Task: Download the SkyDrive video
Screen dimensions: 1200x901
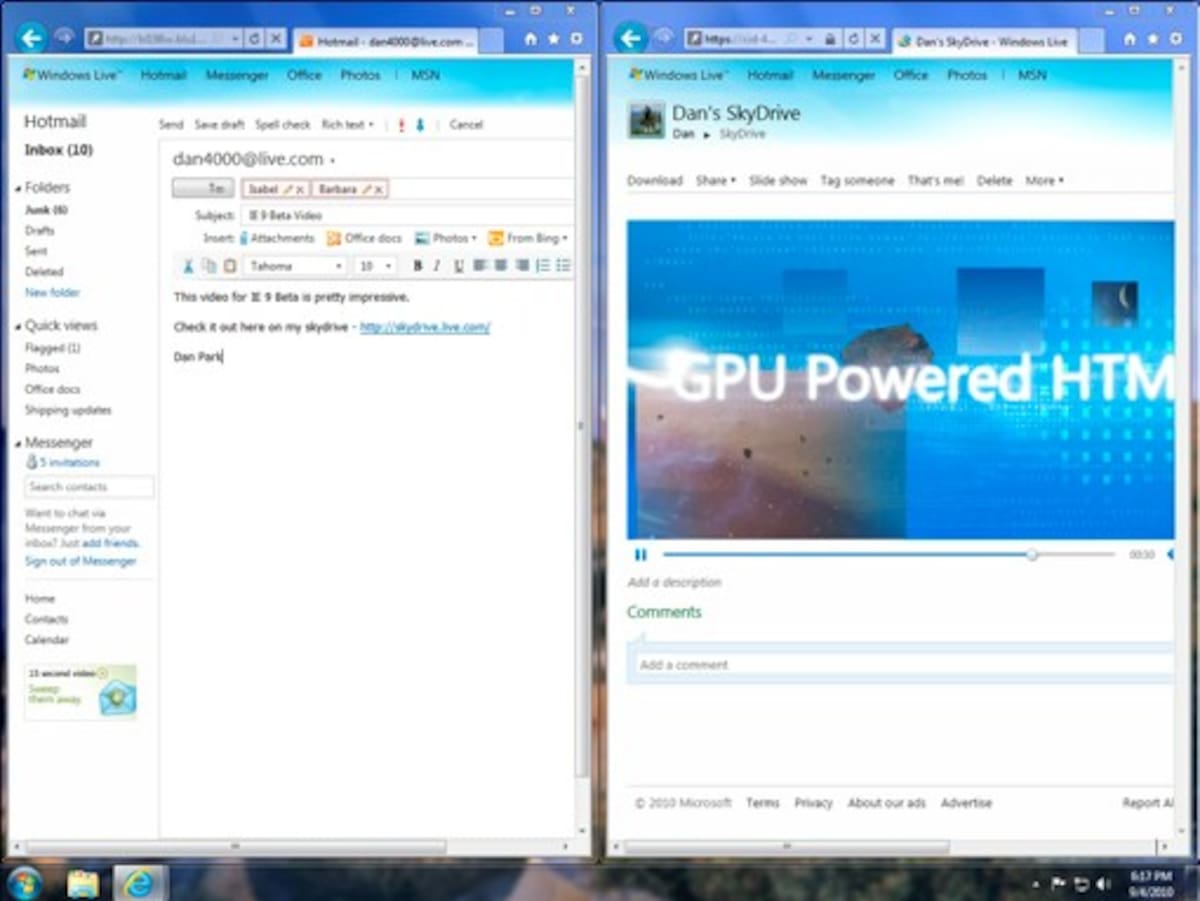Action: pyautogui.click(x=655, y=181)
